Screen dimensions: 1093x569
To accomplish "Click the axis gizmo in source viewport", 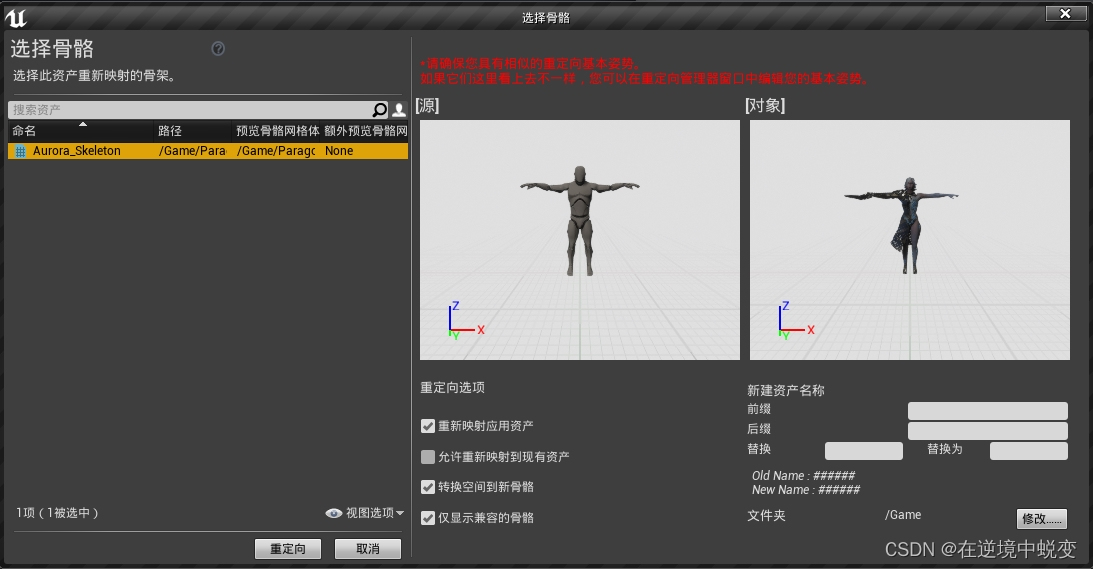I will click(466, 321).
